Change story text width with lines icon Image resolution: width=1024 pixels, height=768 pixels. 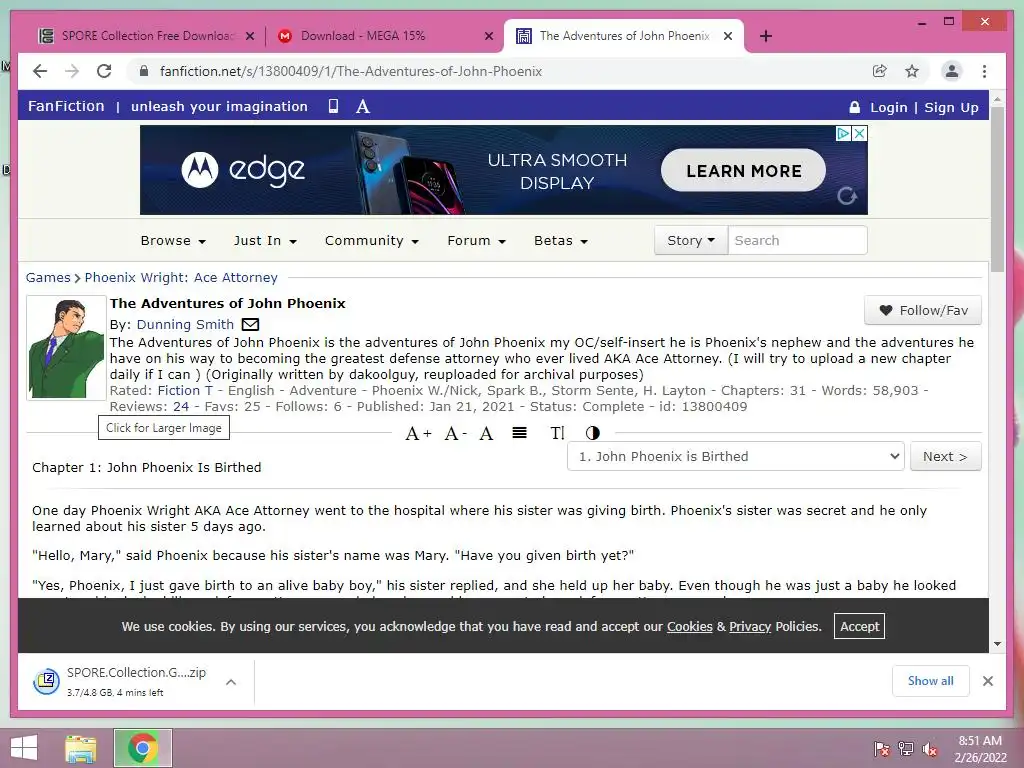point(519,432)
